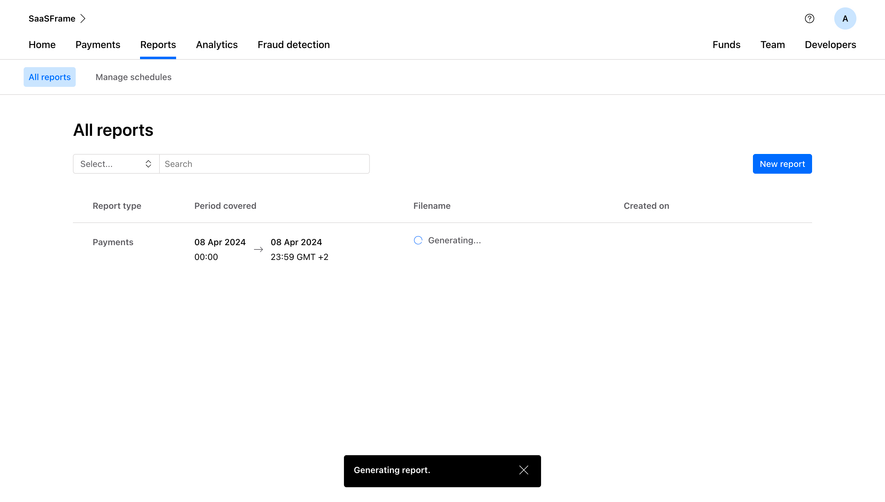Screen dimensions: 885x502
Task: Click the New report button
Action: 782,164
